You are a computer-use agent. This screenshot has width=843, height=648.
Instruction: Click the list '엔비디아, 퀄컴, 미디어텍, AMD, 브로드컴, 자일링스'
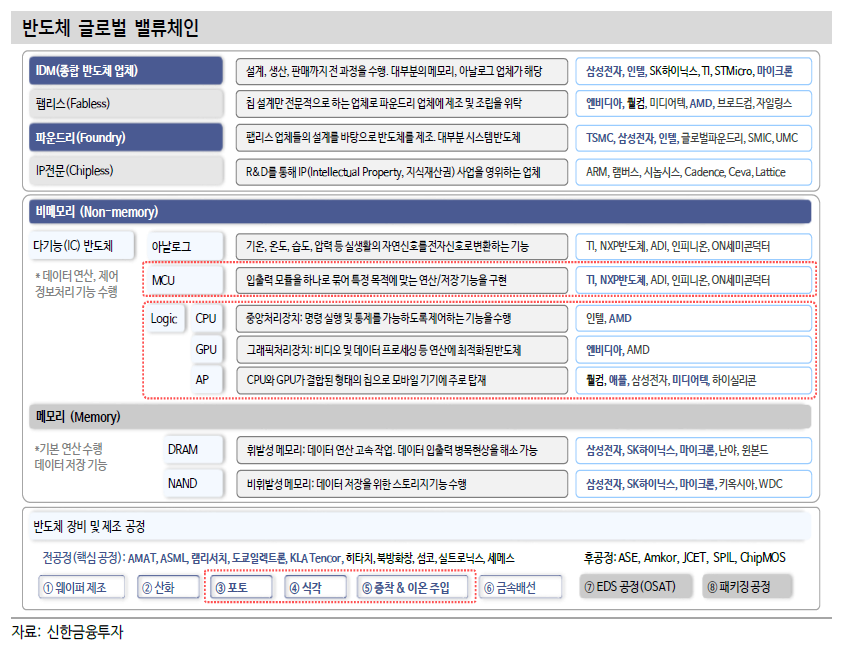(694, 104)
